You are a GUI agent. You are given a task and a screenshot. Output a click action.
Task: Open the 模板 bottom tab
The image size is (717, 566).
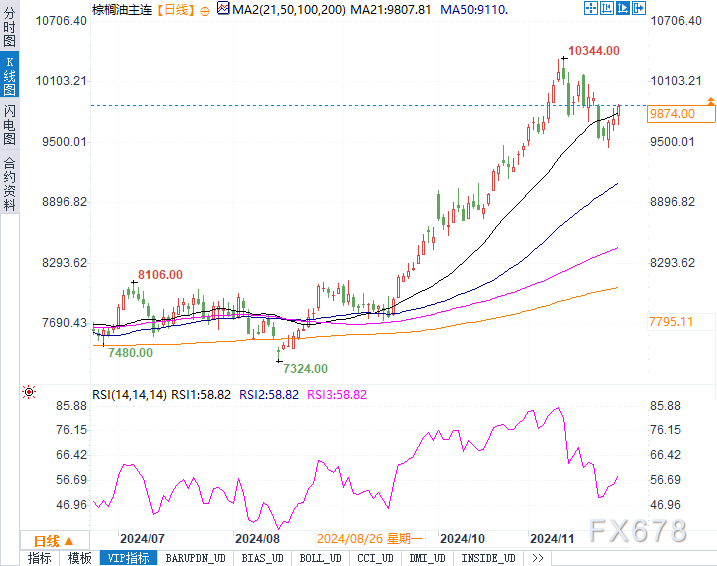tap(80, 558)
